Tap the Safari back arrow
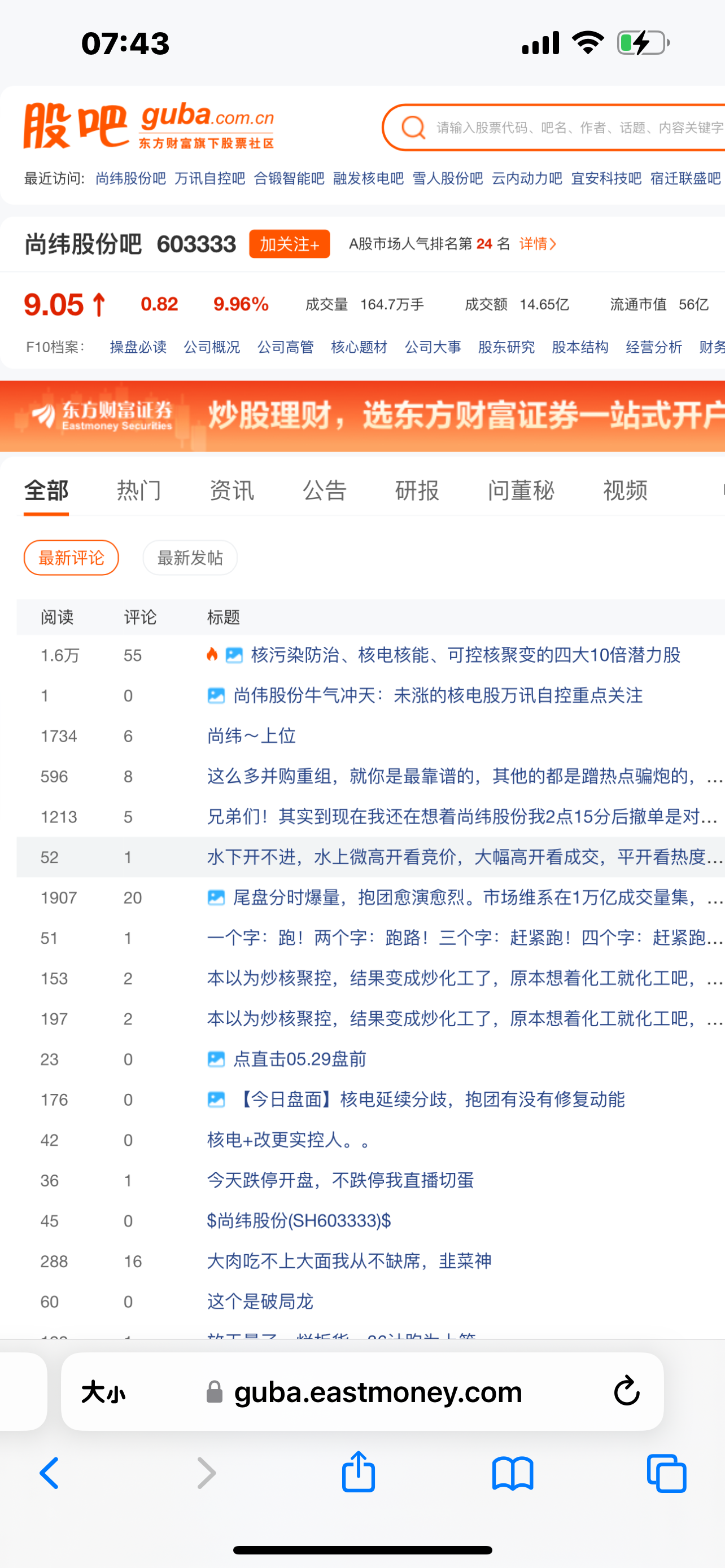This screenshot has height=1568, width=725. pyautogui.click(x=49, y=1473)
